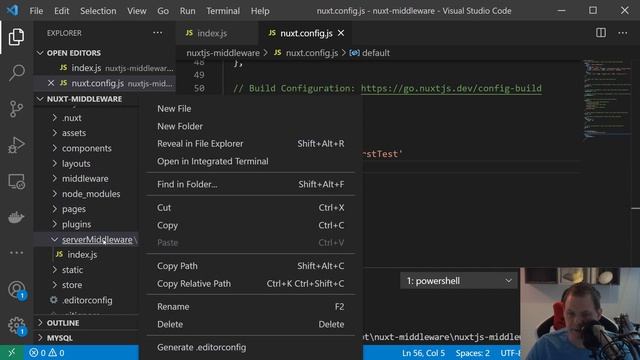Image resolution: width=640 pixels, height=360 pixels.
Task: Open the Run menu
Action: (x=187, y=11)
